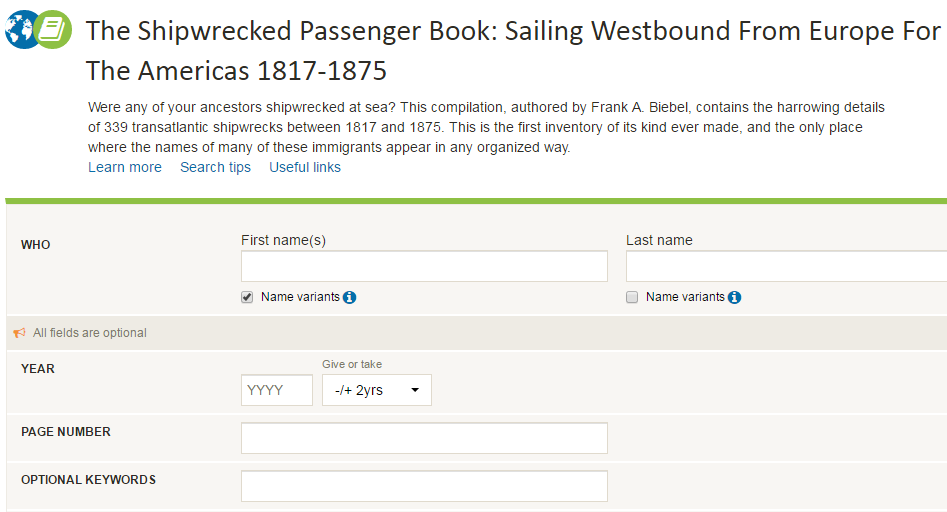Click the green book record-set icon
The image size is (947, 512).
[54, 31]
